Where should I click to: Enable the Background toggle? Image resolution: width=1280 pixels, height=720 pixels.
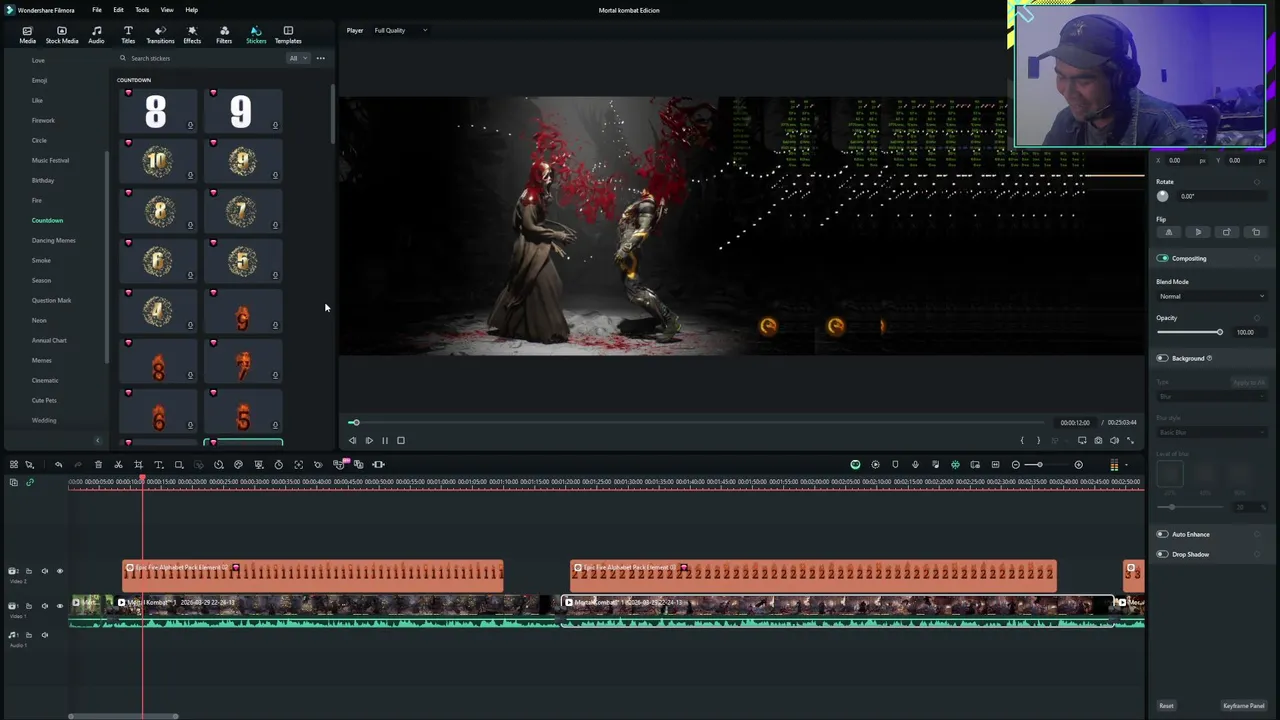point(1162,358)
